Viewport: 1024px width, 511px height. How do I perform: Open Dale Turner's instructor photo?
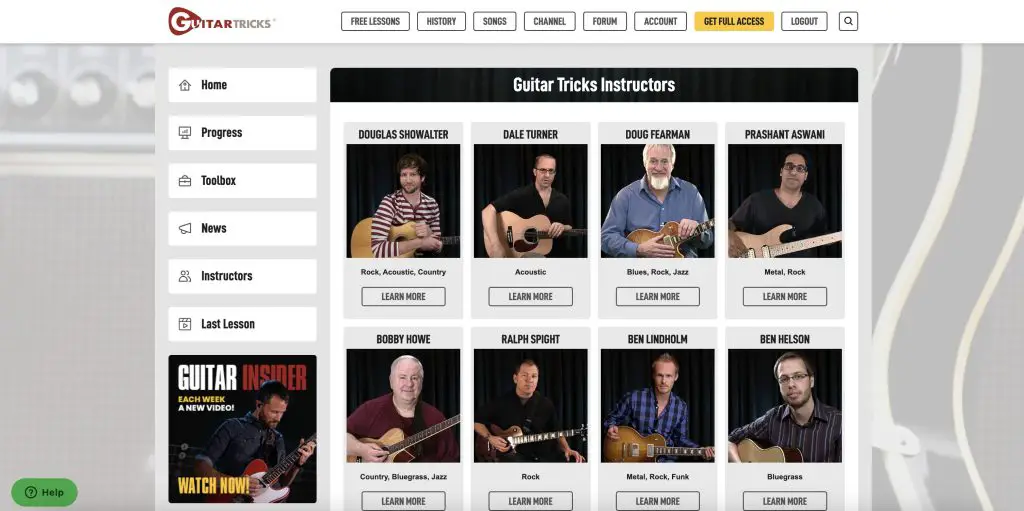[x=530, y=201]
